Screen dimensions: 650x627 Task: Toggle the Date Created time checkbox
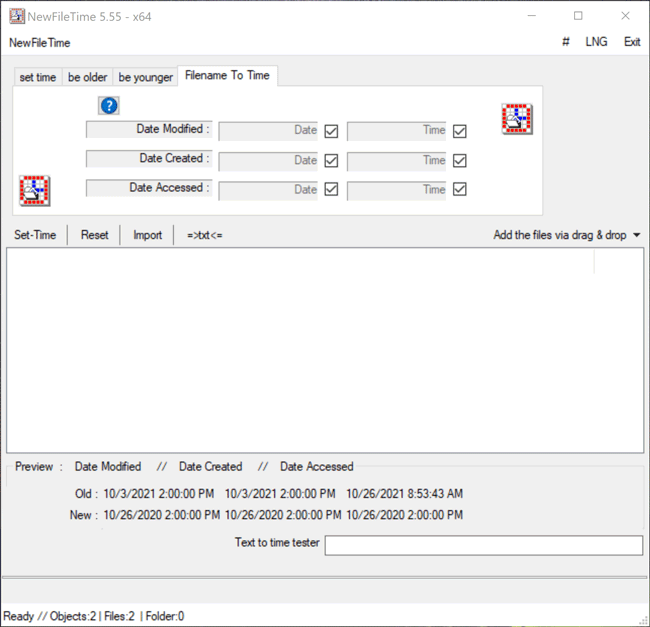tap(460, 160)
